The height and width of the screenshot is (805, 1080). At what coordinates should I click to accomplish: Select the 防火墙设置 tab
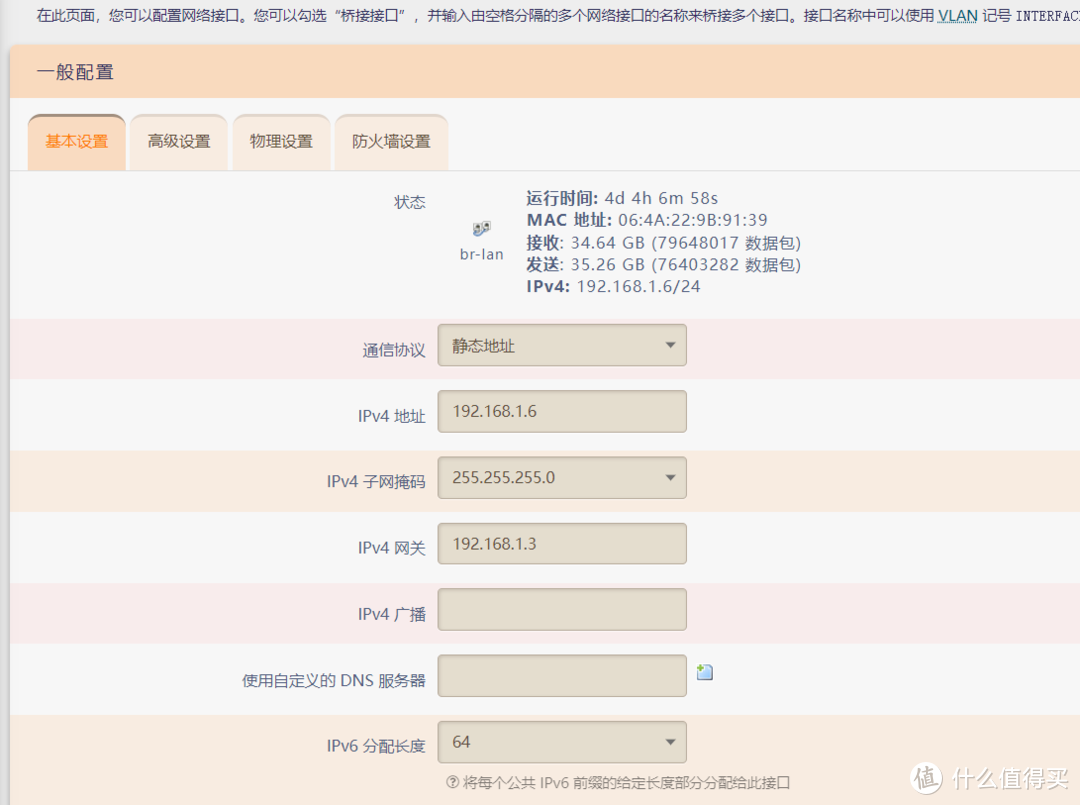point(391,141)
